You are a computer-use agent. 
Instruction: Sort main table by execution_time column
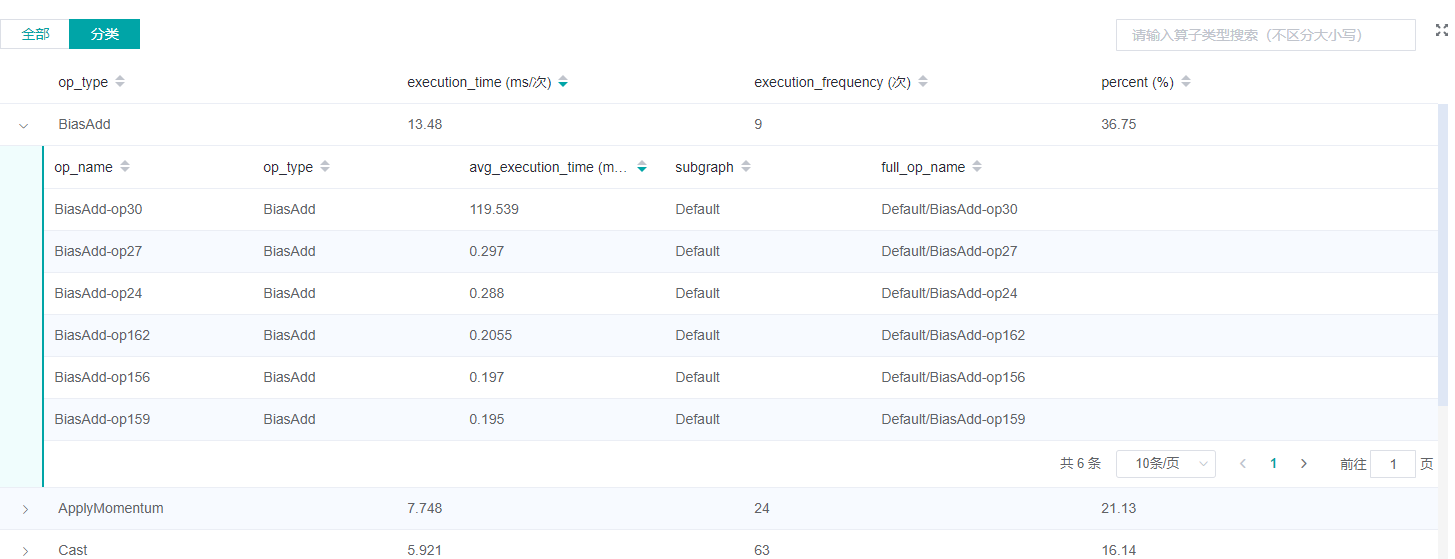pyautogui.click(x=563, y=82)
